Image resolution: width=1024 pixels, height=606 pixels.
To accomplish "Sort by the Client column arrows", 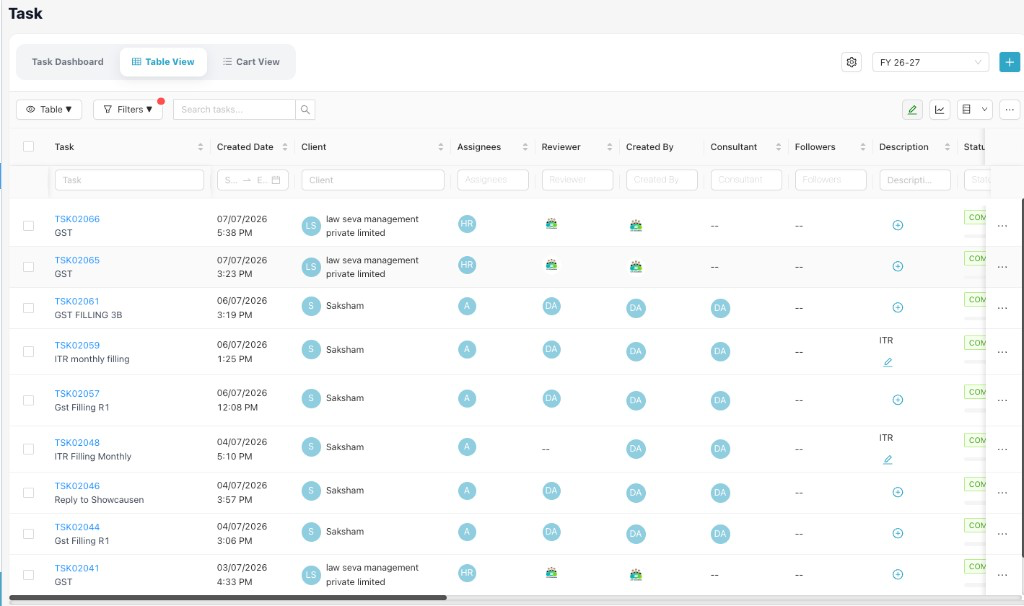I will tap(440, 147).
